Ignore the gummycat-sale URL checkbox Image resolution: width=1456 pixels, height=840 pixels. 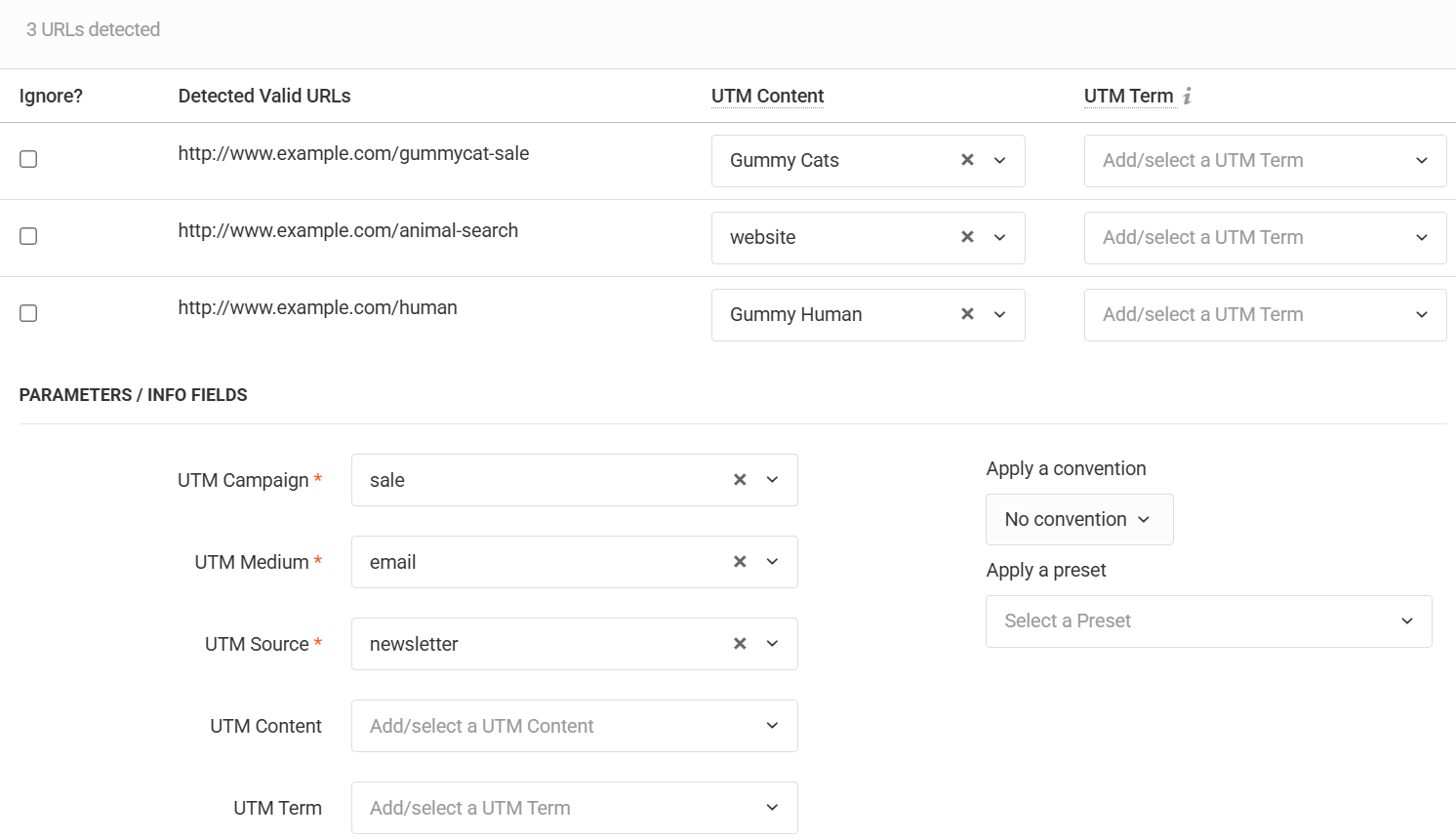coord(28,159)
